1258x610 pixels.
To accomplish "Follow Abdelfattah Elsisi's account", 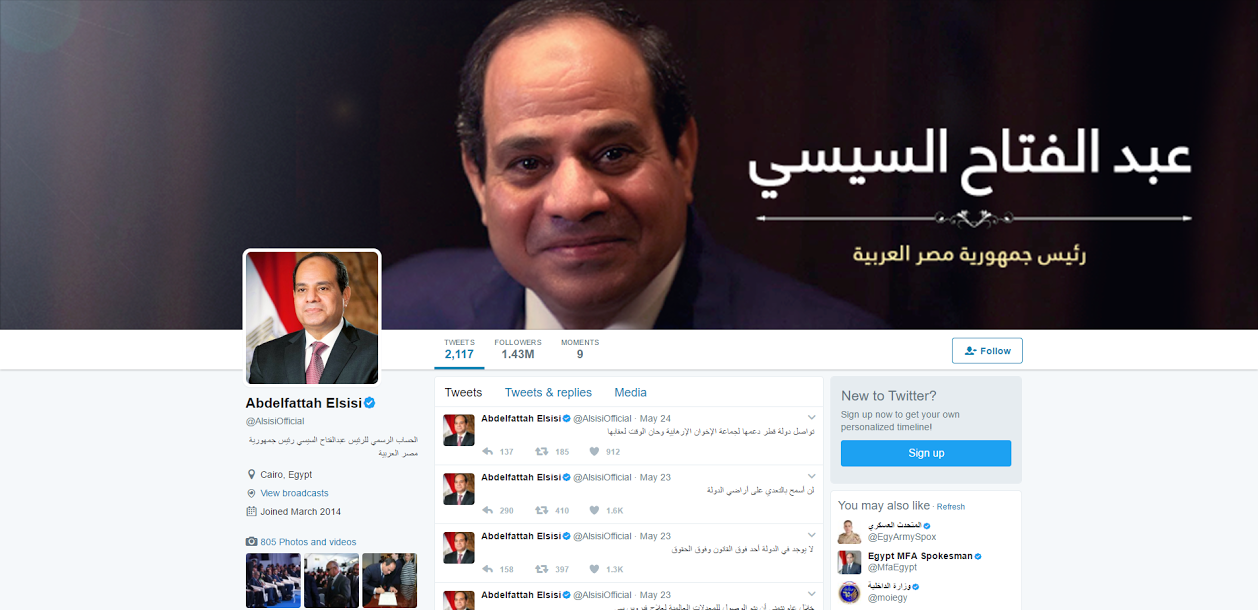I will [987, 351].
